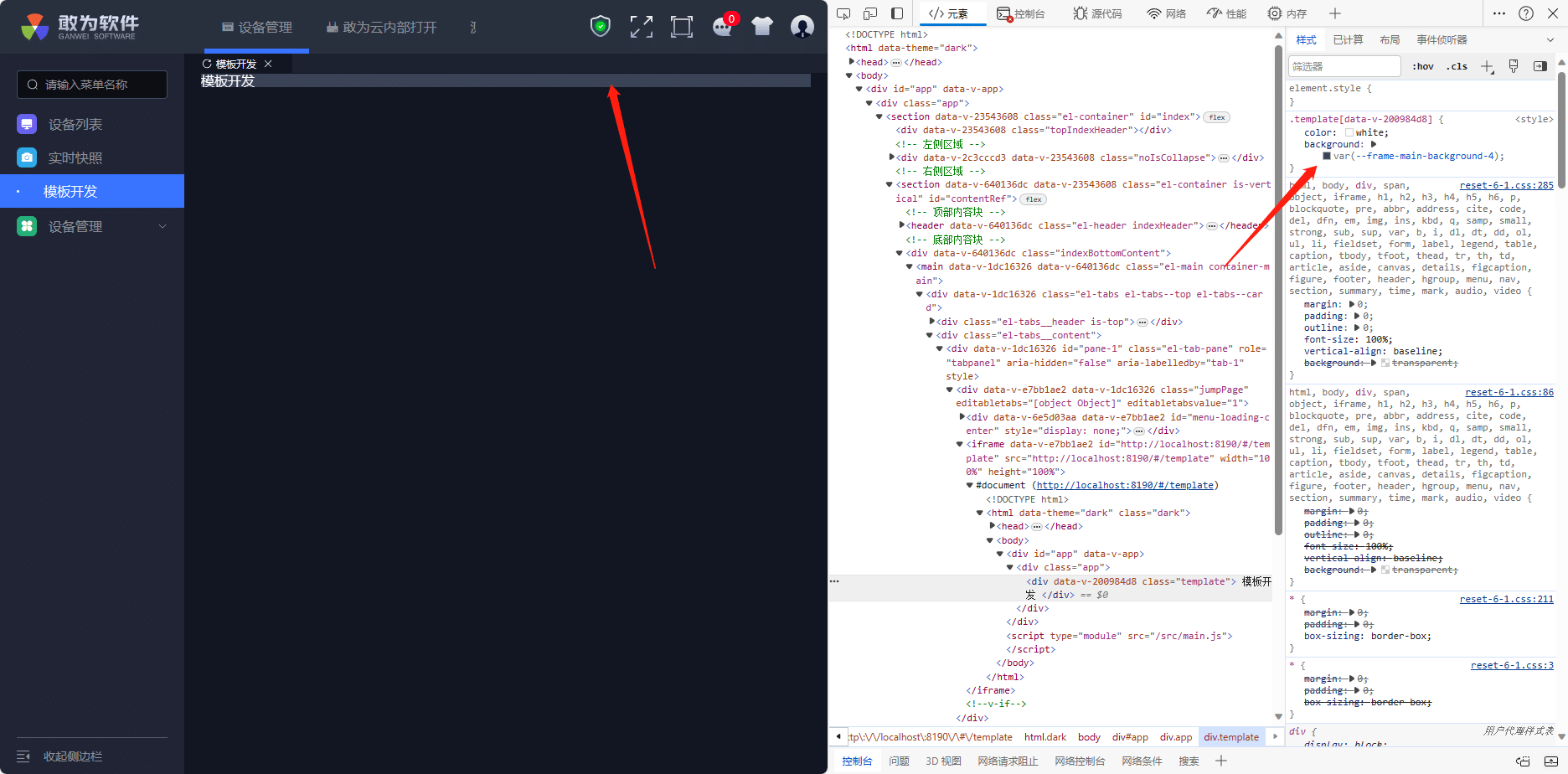
Task: Open the DevTools help question icon
Action: [1526, 13]
